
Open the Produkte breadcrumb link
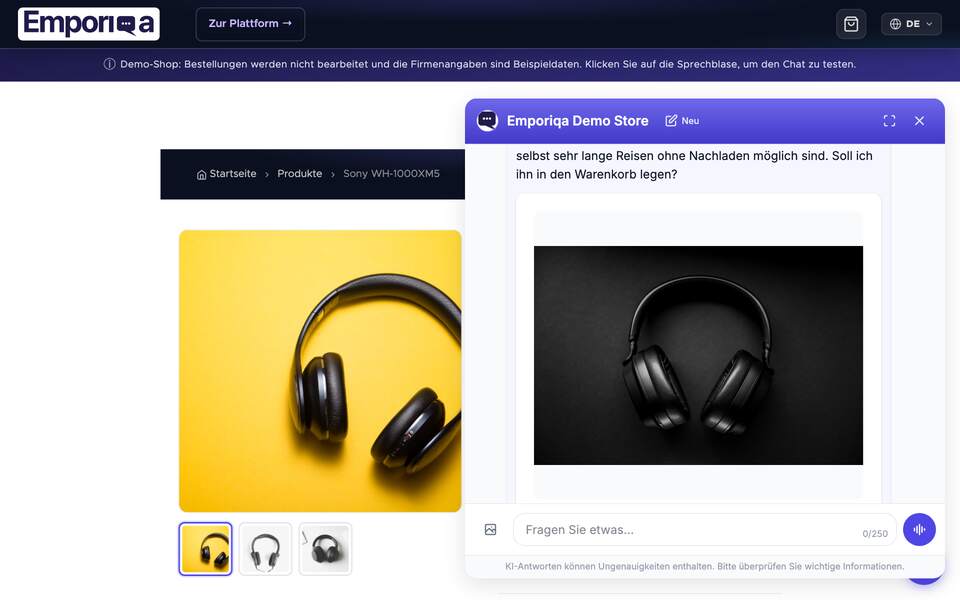click(299, 174)
